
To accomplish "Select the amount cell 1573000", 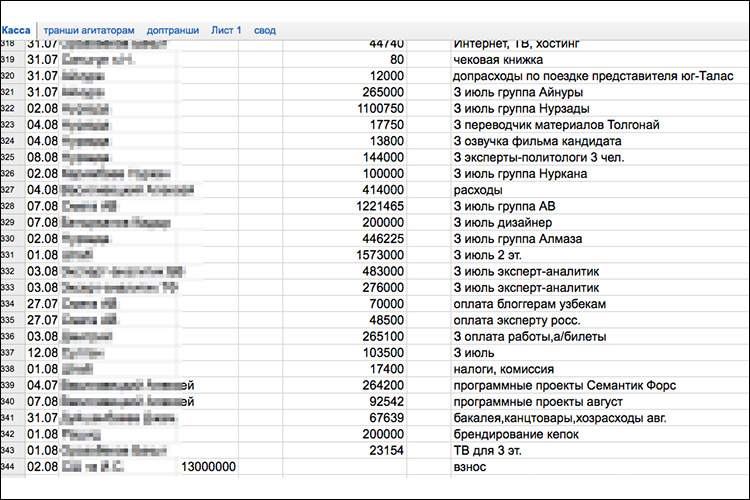I will click(x=344, y=255).
